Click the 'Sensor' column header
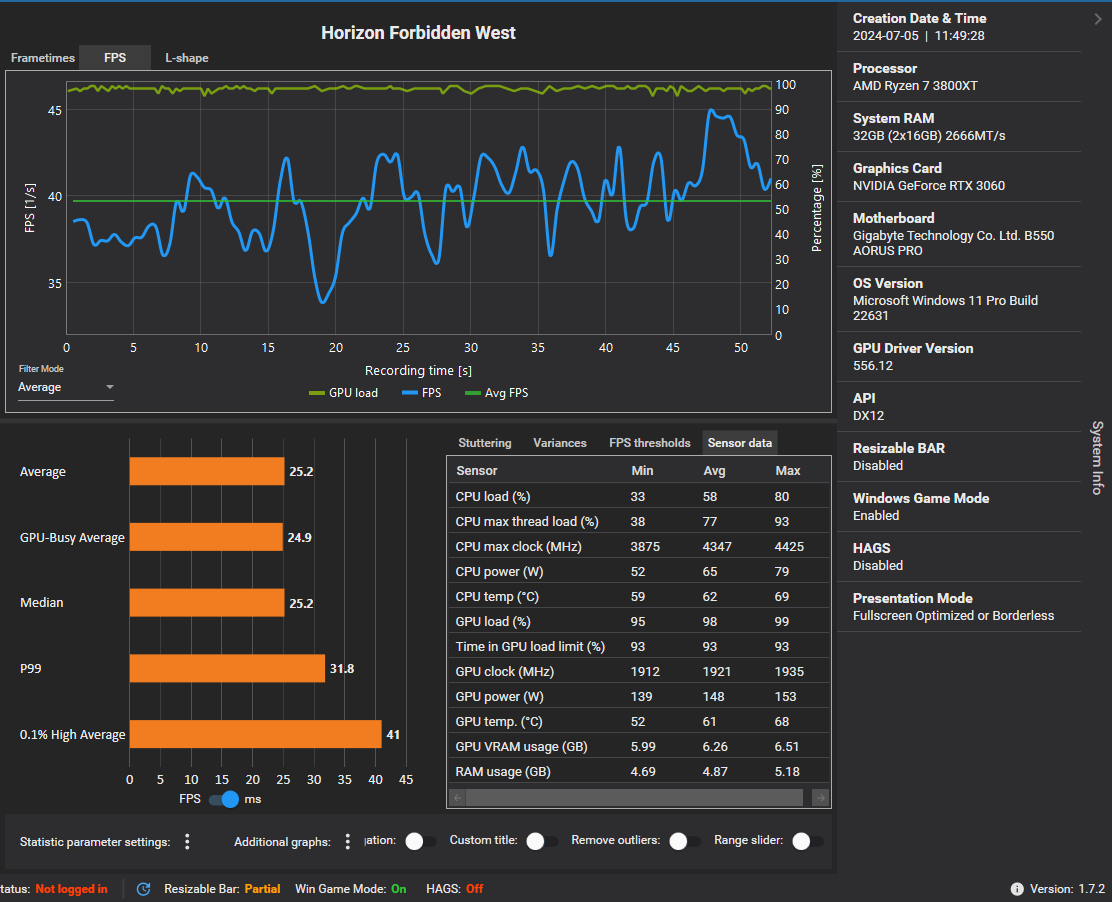 477,470
